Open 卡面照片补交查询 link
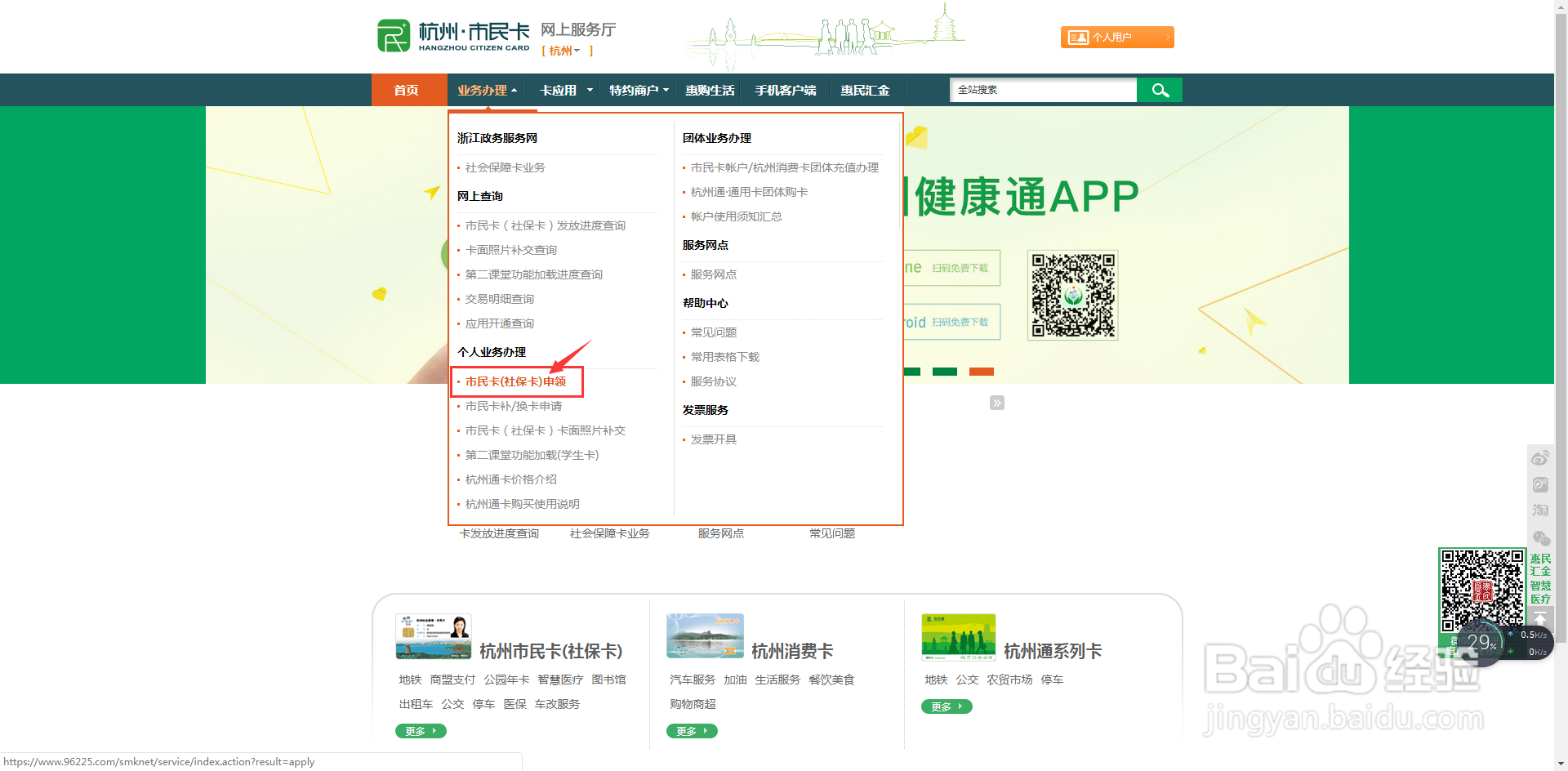 tap(511, 250)
